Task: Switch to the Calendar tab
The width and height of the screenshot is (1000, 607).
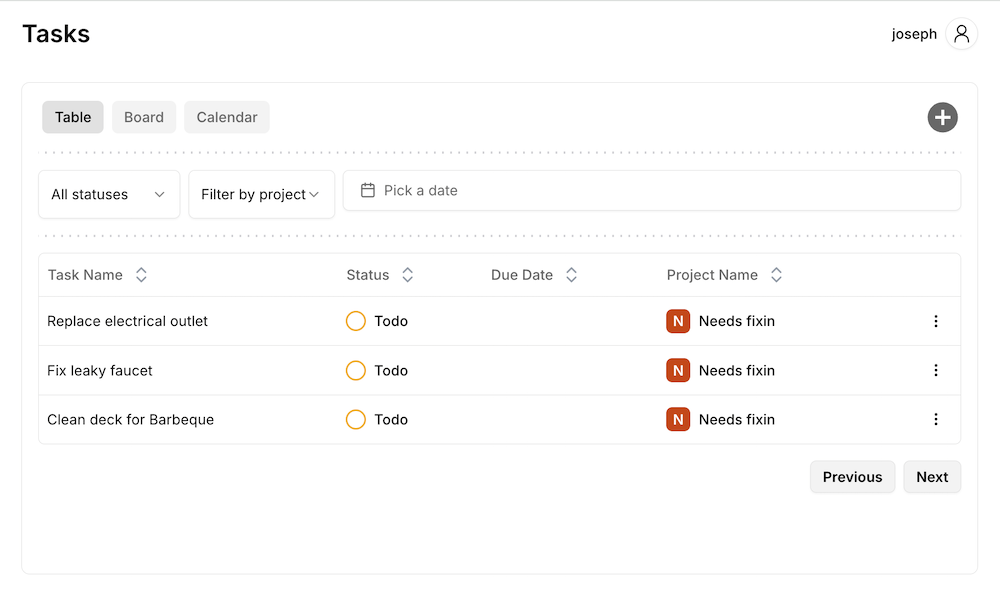Action: click(227, 117)
